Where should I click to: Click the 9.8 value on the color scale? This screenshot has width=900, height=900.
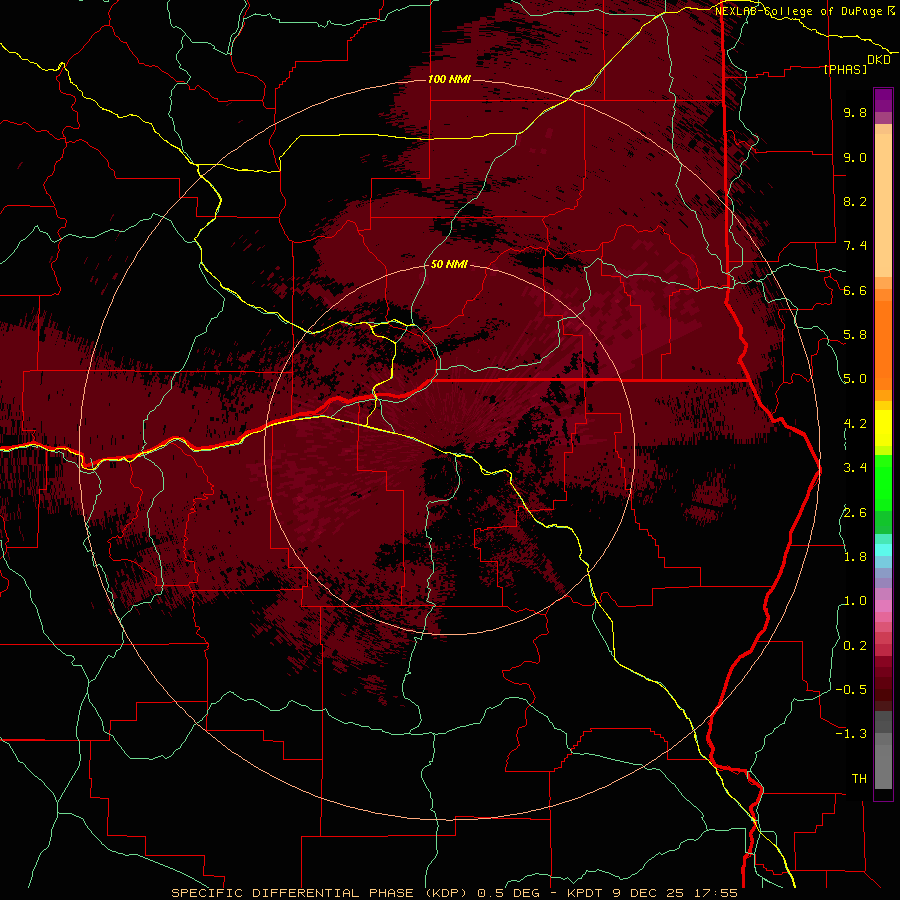(x=855, y=112)
